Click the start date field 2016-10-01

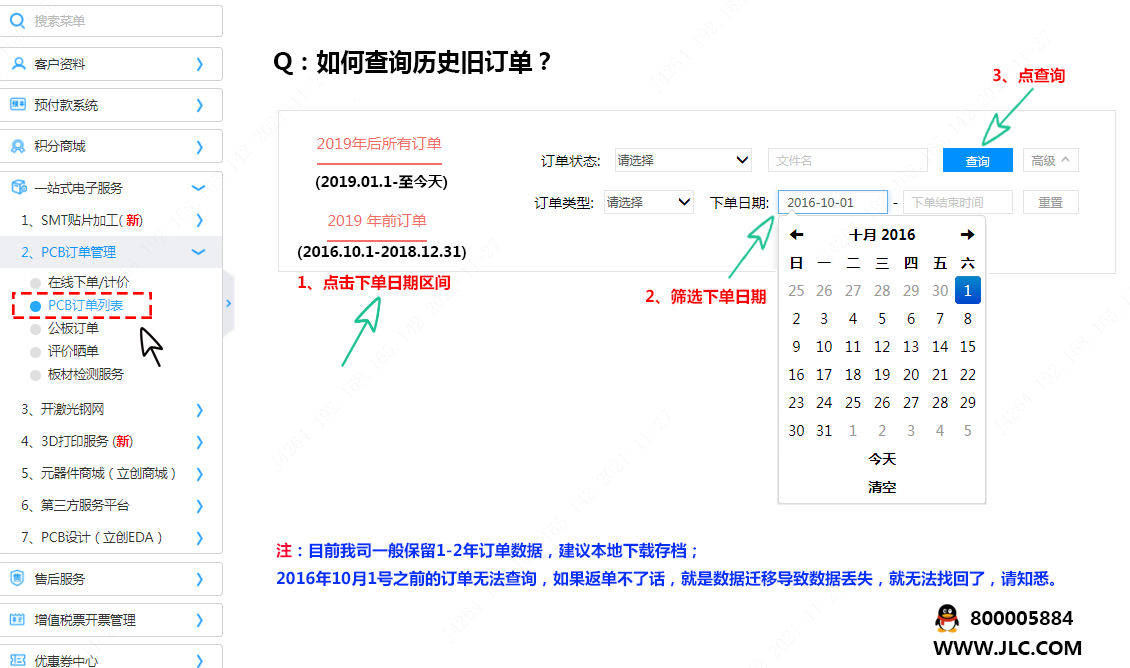coord(832,202)
